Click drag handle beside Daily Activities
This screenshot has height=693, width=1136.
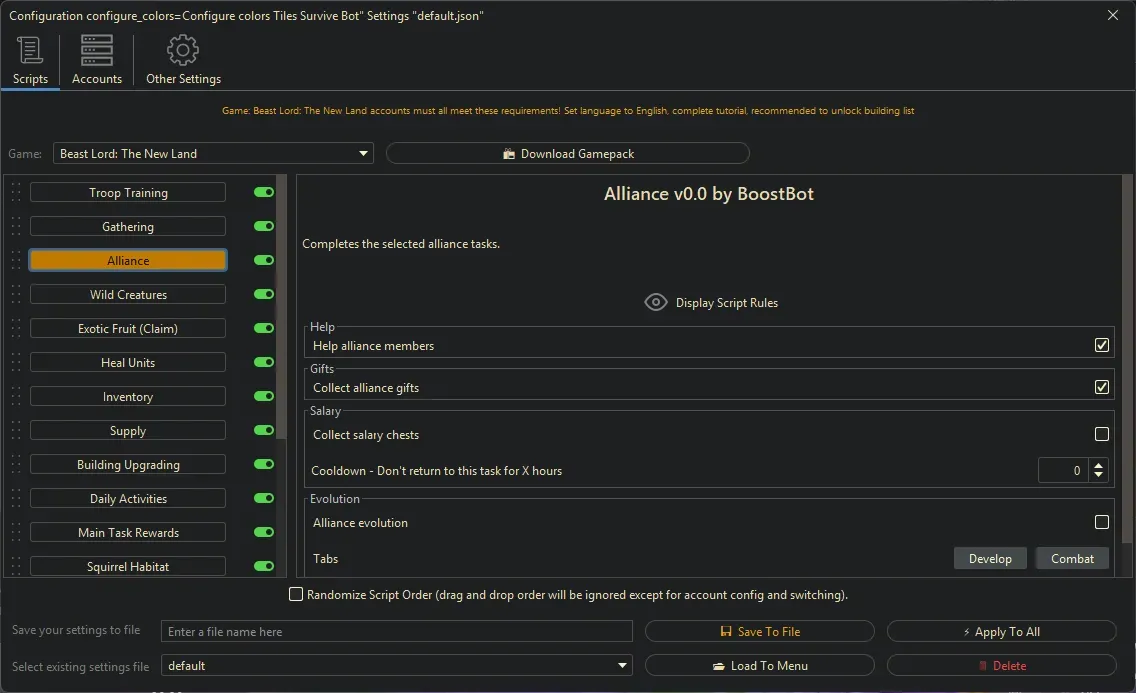click(x=16, y=499)
